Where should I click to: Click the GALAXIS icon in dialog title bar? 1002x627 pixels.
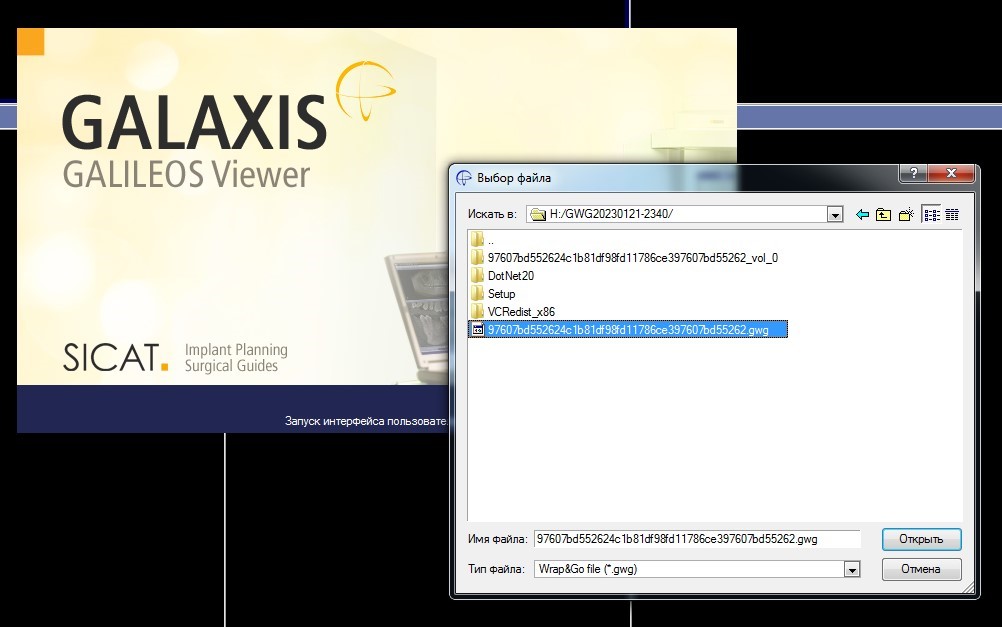coord(463,178)
